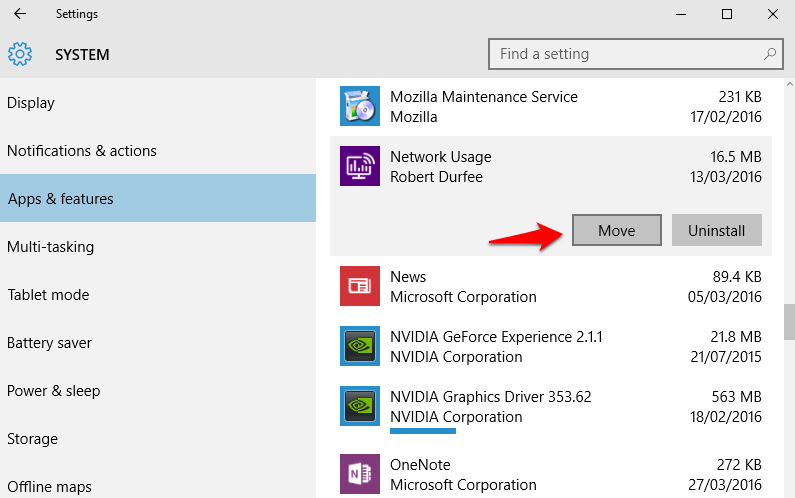Click the Find a setting box
The width and height of the screenshot is (795, 498).
pyautogui.click(x=636, y=54)
